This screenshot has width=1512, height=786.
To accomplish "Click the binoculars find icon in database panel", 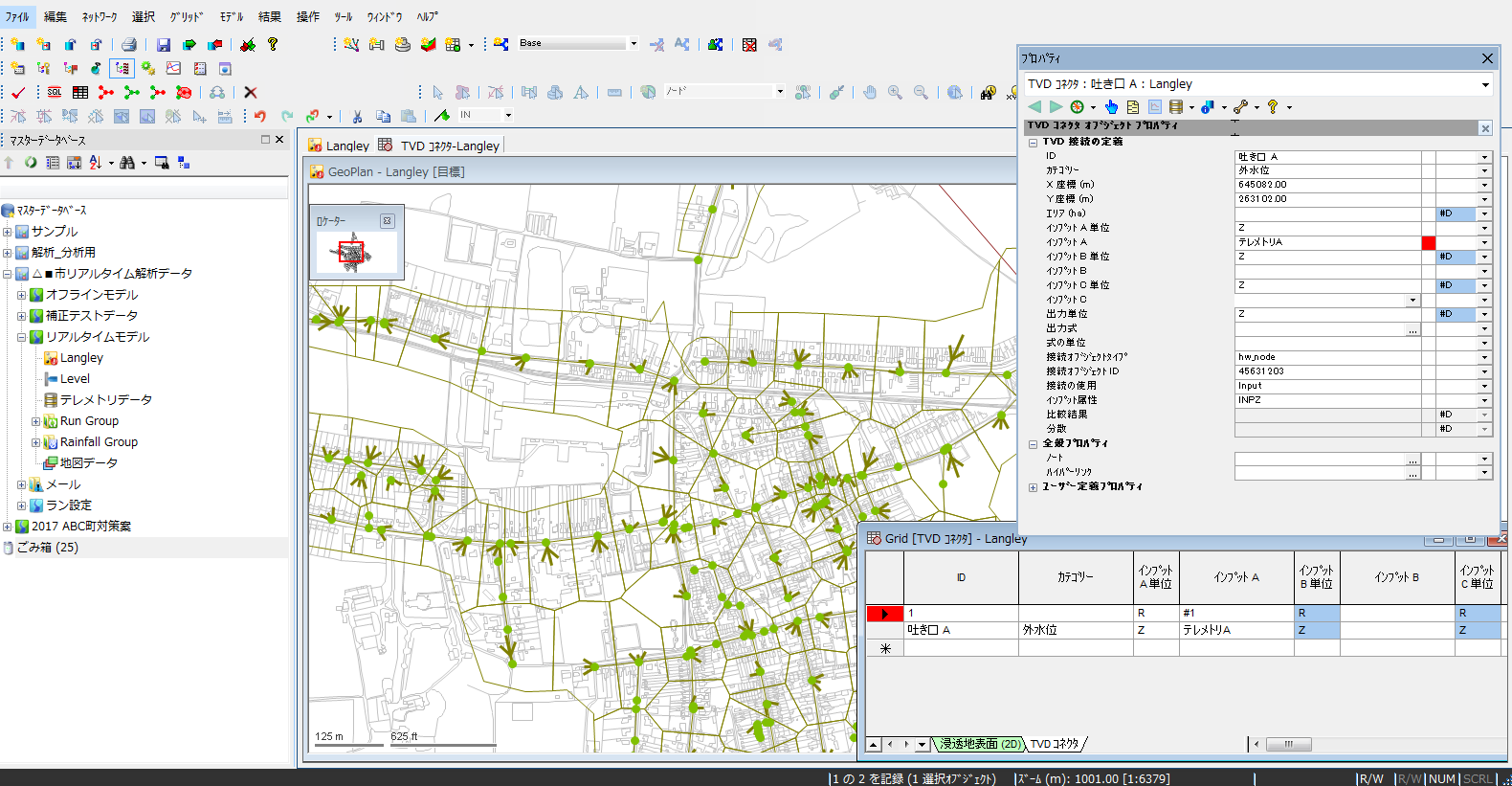I will (126, 163).
